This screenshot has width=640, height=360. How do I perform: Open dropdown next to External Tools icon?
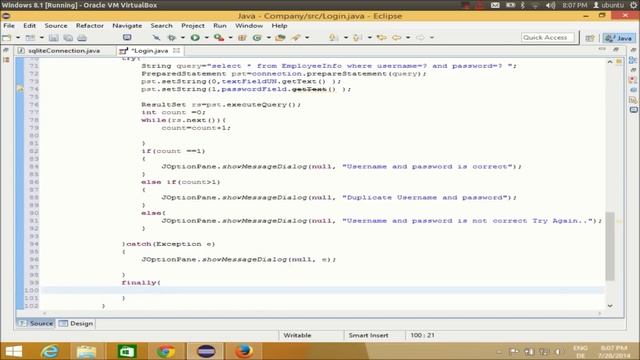click(x=230, y=38)
